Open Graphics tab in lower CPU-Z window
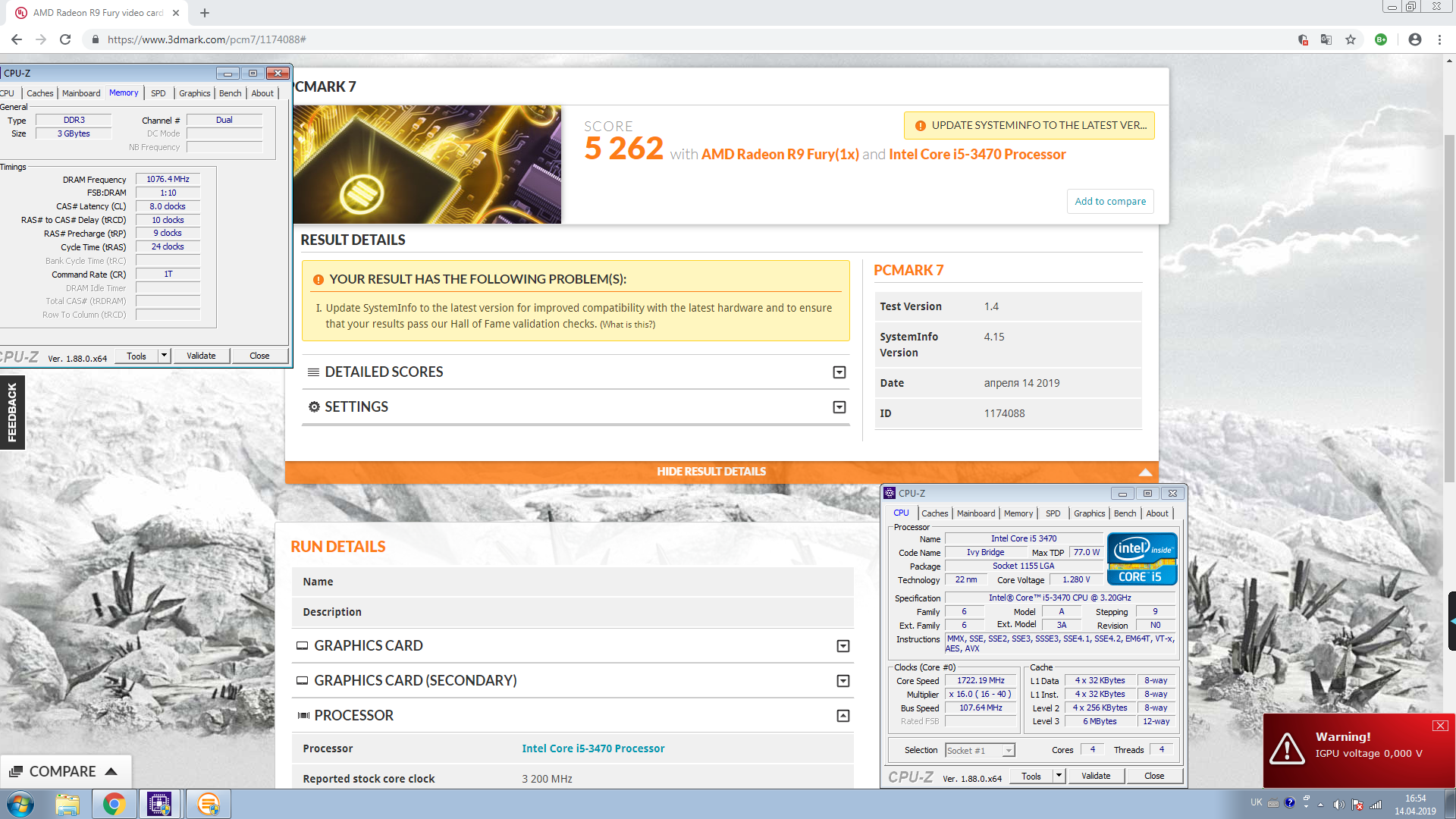 (1090, 513)
